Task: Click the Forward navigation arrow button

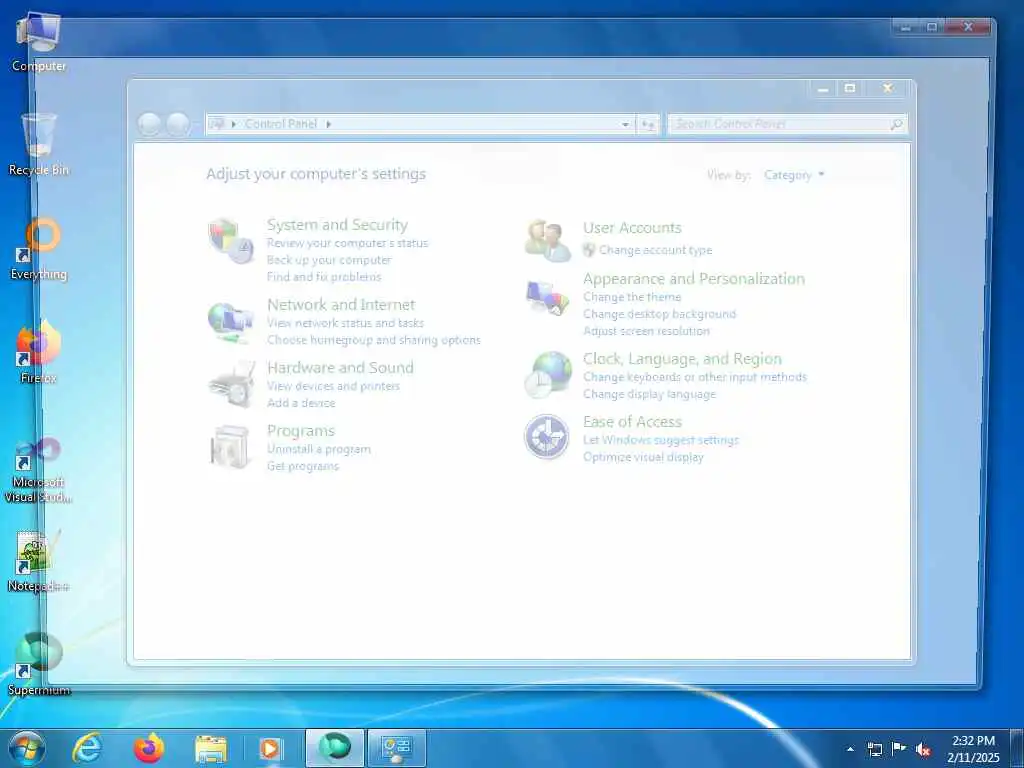Action: pos(178,124)
